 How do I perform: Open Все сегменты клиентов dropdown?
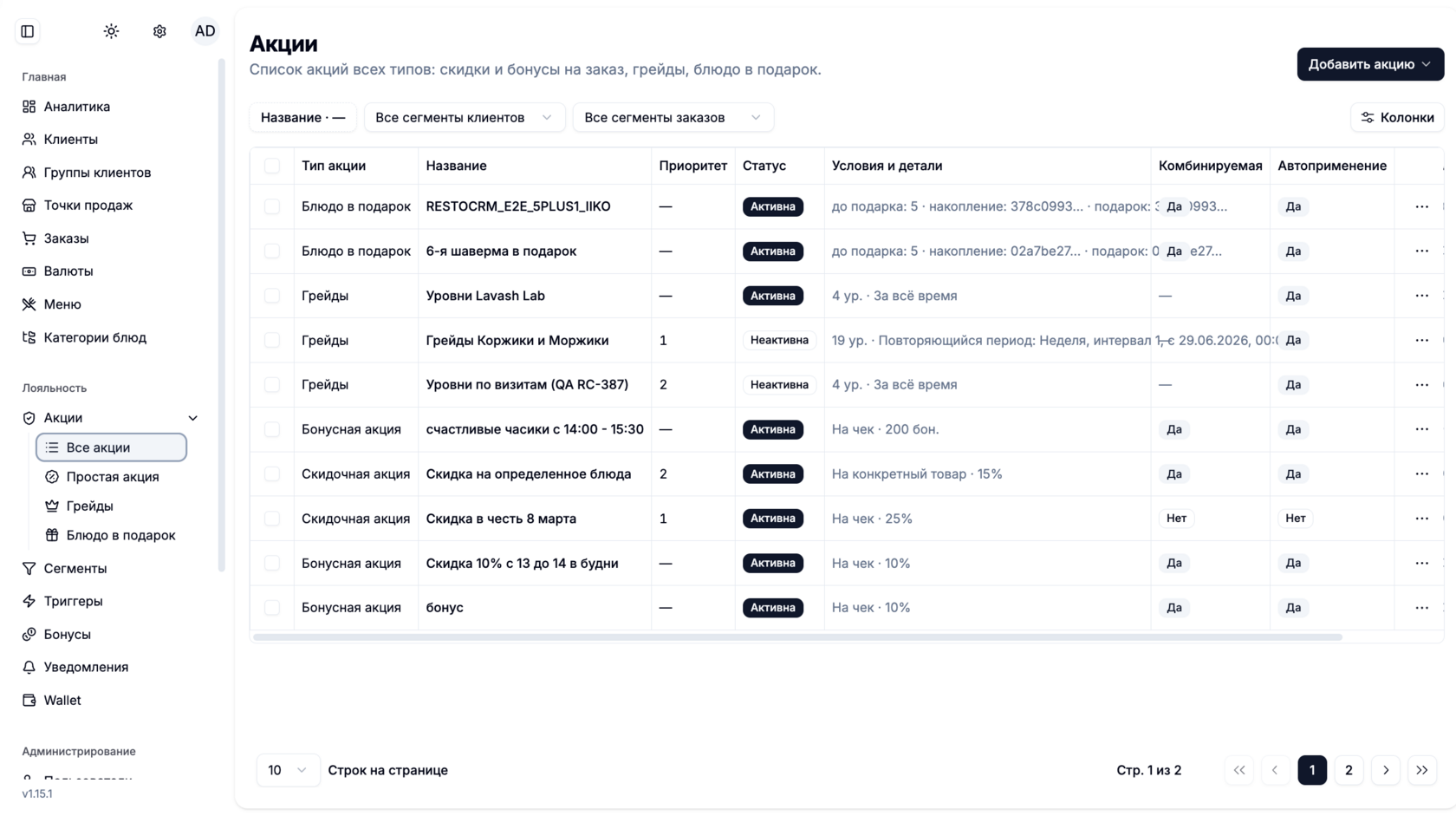[x=465, y=118]
